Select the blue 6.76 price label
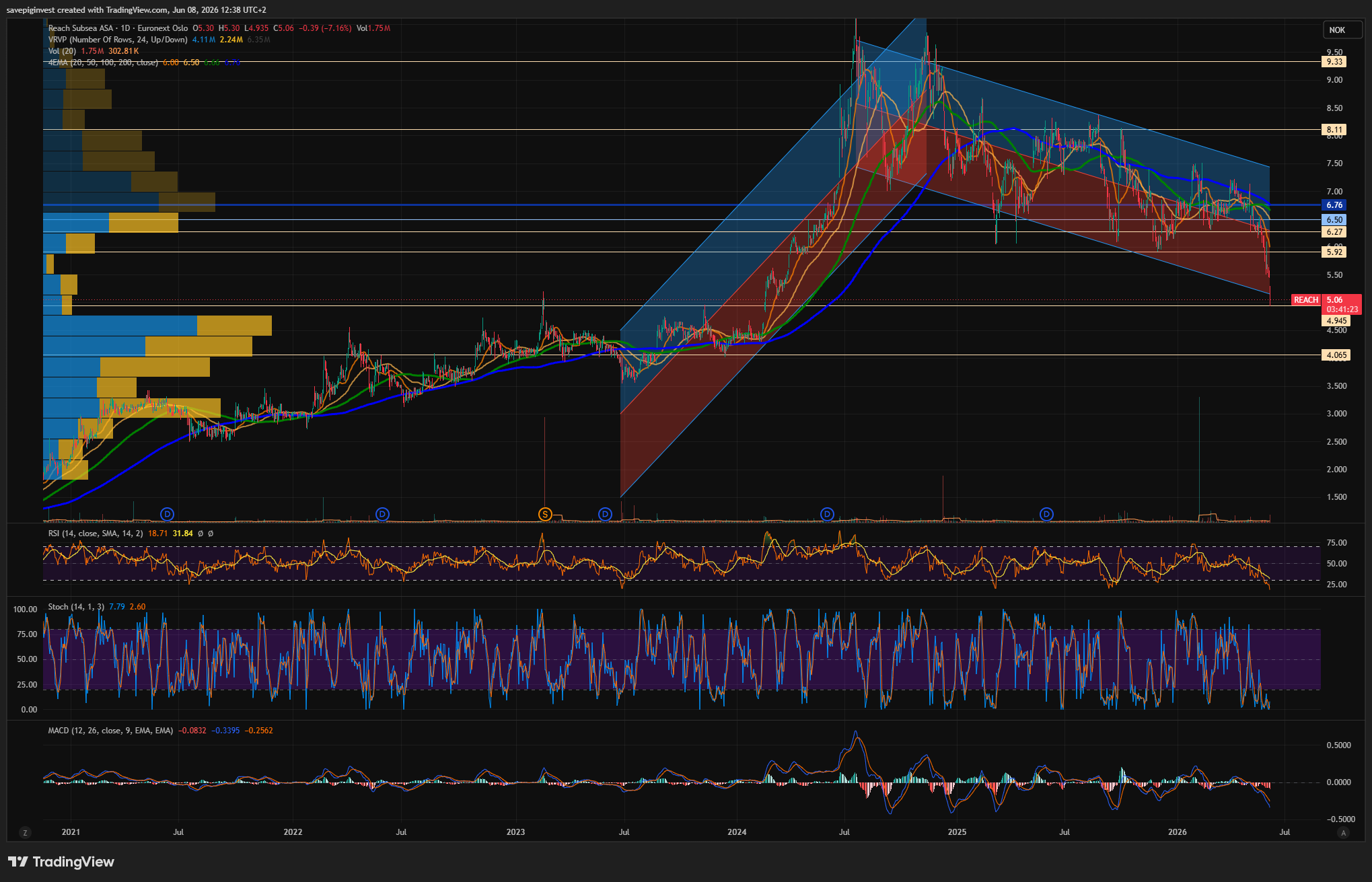The width and height of the screenshot is (1372, 882). tap(1334, 205)
